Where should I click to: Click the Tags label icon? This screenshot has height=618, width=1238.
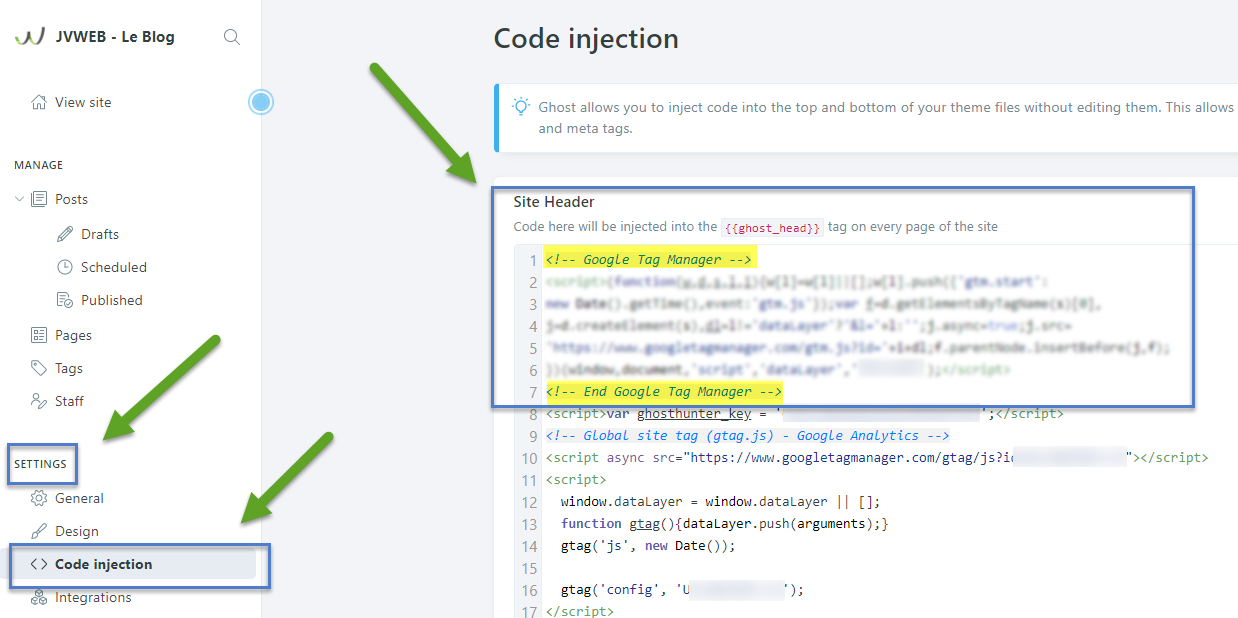click(39, 368)
